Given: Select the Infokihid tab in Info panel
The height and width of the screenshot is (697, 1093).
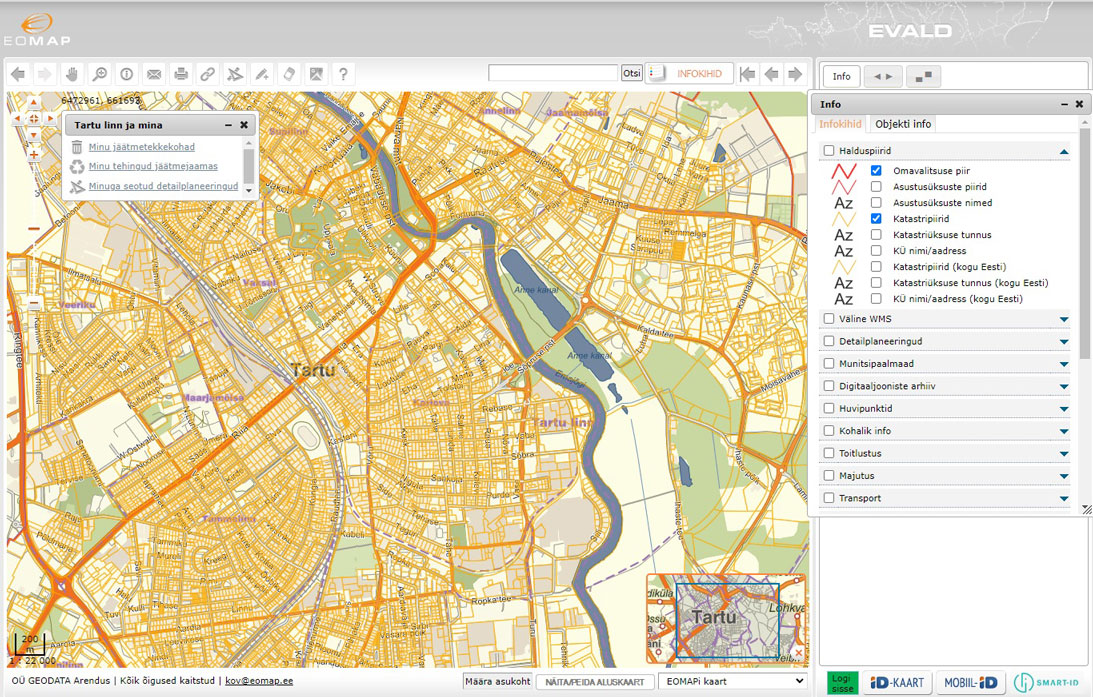Looking at the screenshot, I should point(840,124).
